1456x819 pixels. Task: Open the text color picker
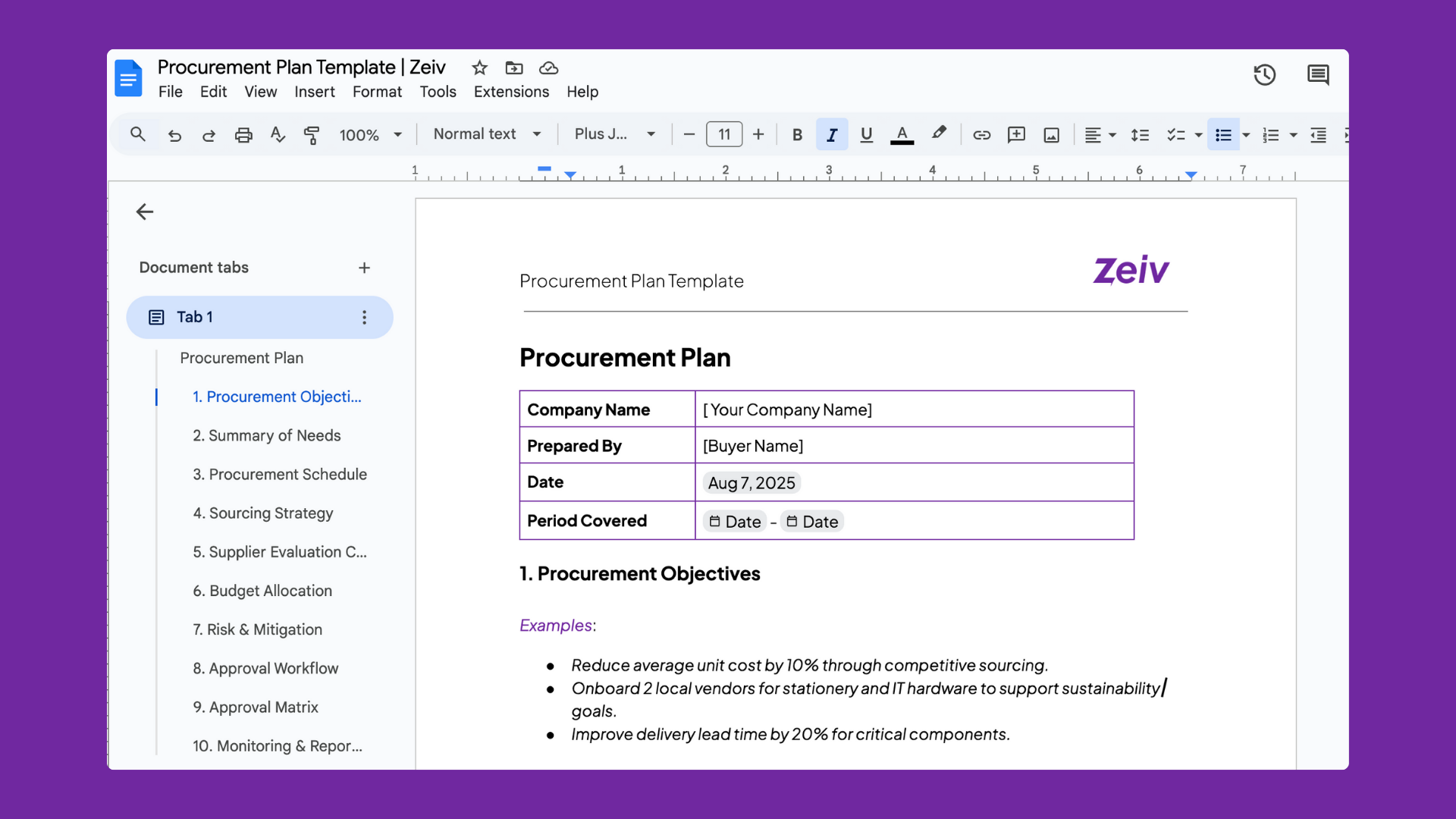[x=902, y=134]
